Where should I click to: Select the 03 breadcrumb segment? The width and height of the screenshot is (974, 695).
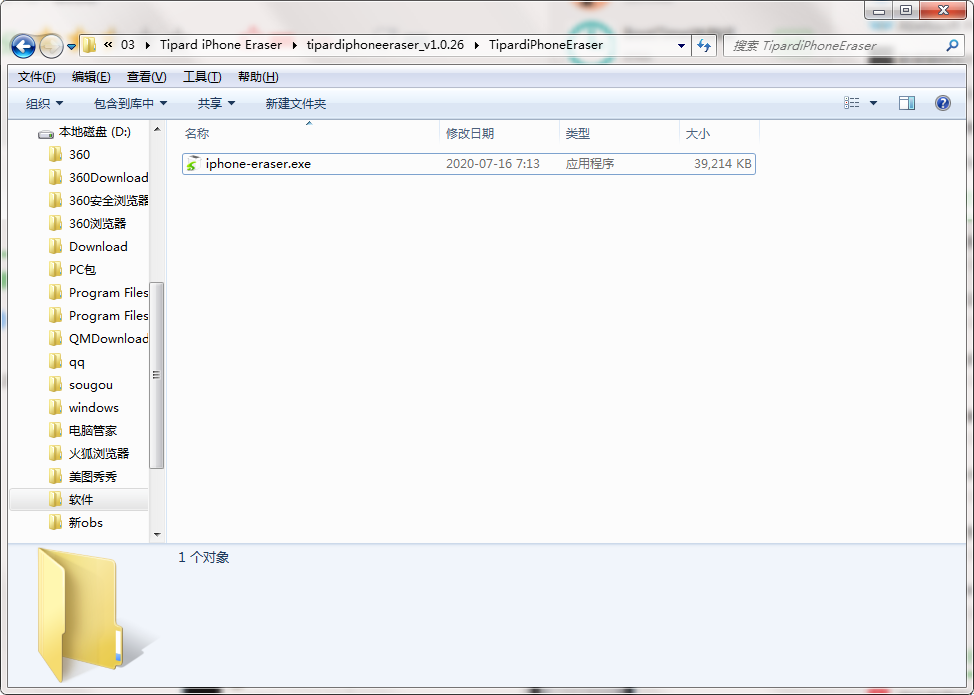coord(127,45)
